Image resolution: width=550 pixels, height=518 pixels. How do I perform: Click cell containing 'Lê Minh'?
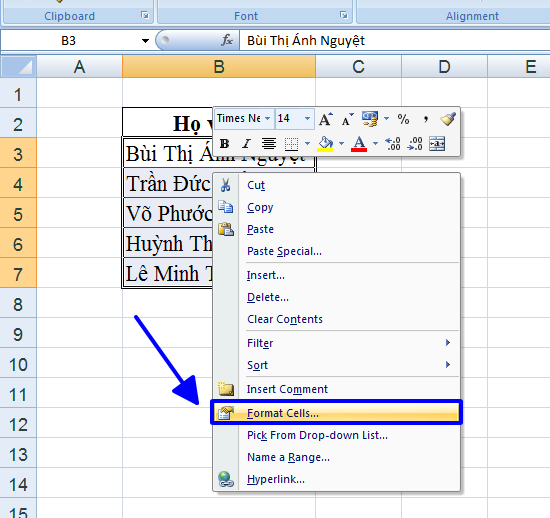coord(168,274)
